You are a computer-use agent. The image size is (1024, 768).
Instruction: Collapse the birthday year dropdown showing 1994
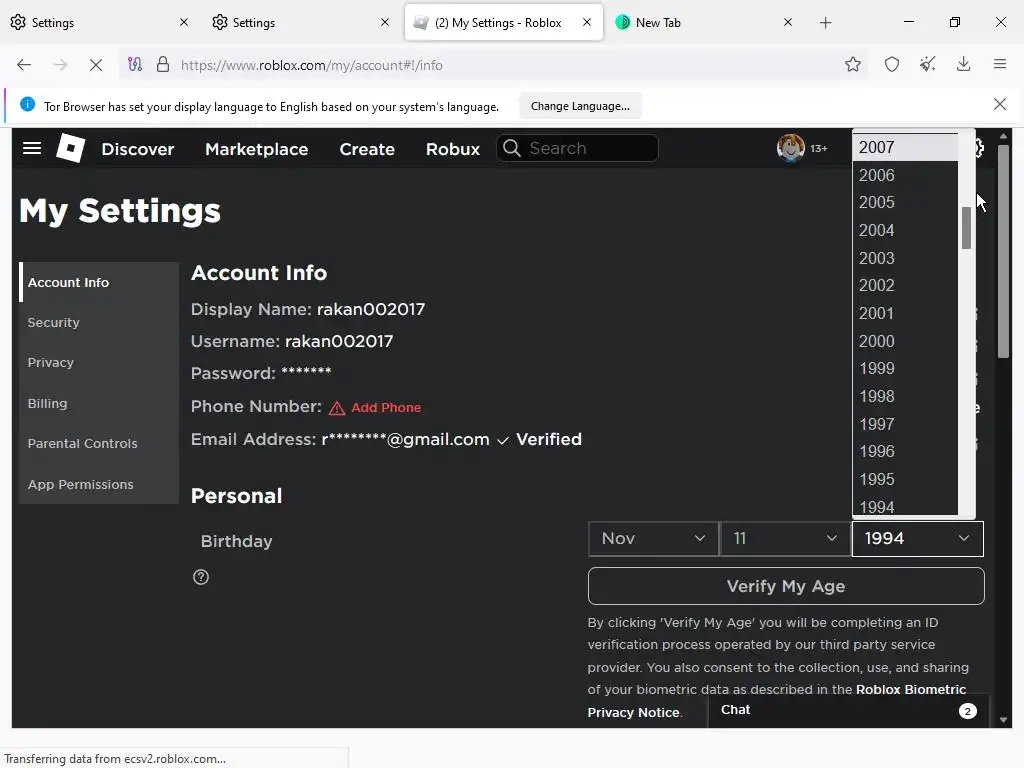tap(918, 539)
